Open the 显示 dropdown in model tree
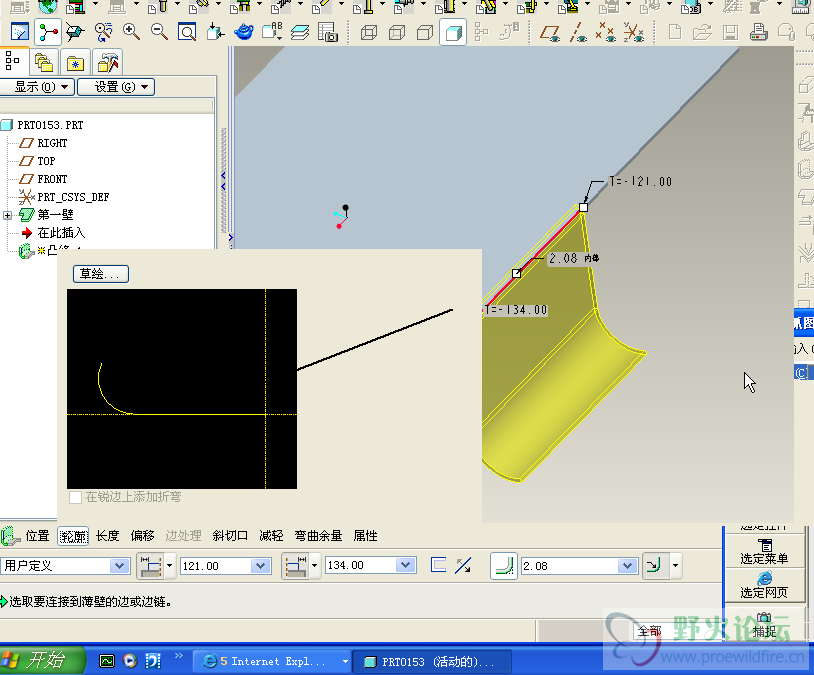 pyautogui.click(x=39, y=87)
